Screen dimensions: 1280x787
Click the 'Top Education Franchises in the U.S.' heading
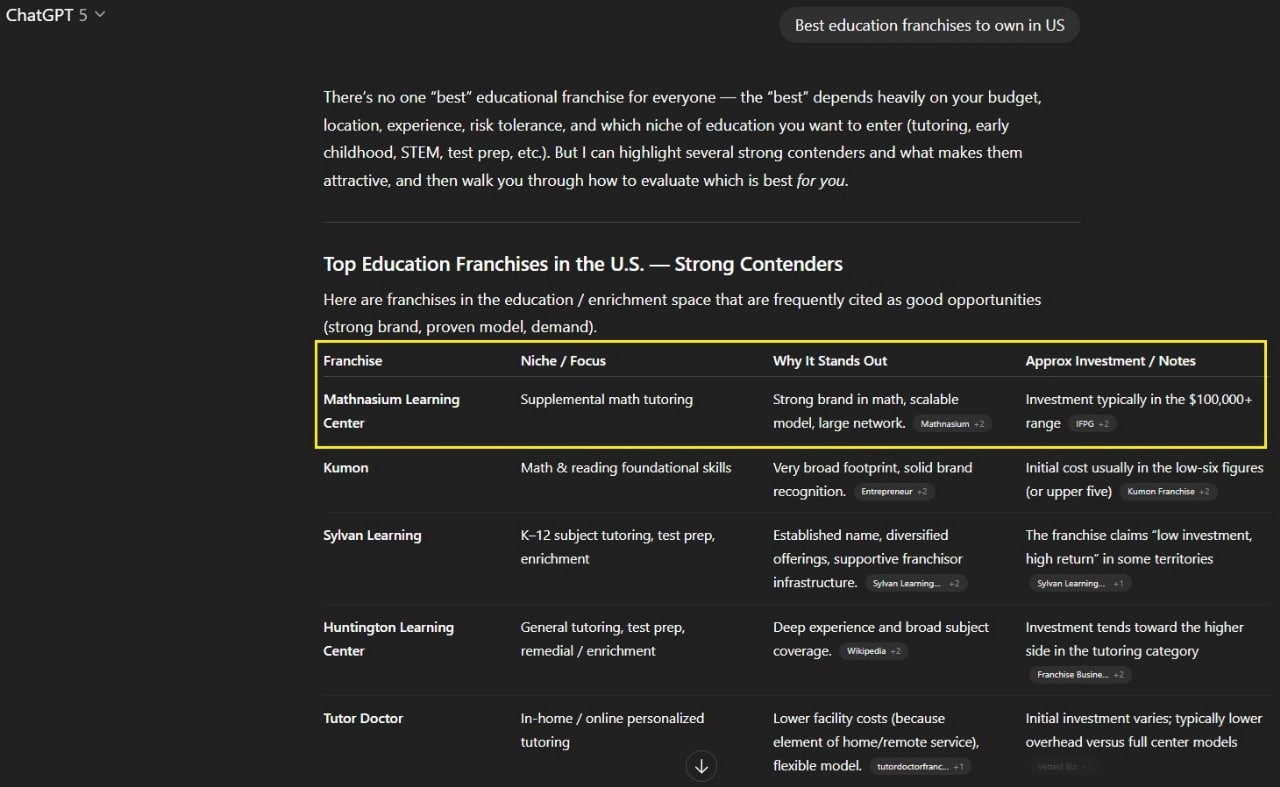coord(582,264)
